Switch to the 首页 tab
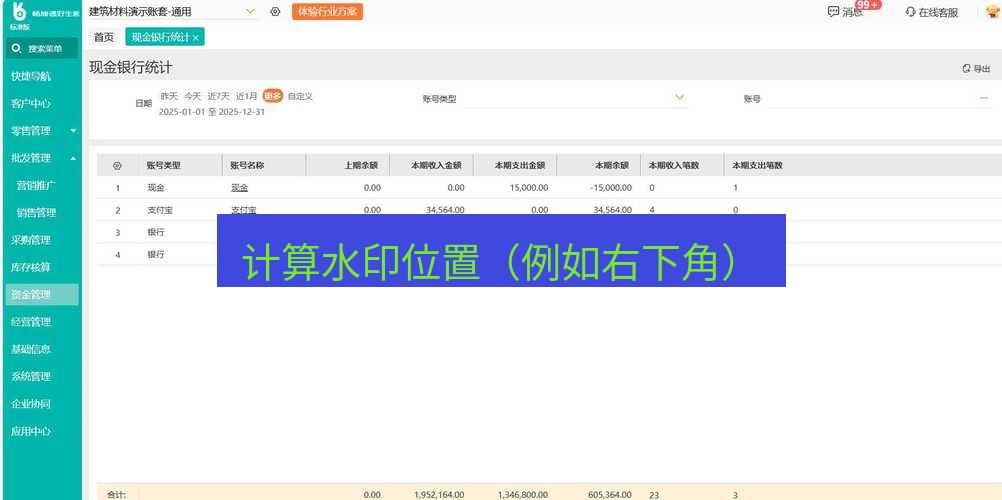The height and width of the screenshot is (500, 1002). tap(104, 38)
